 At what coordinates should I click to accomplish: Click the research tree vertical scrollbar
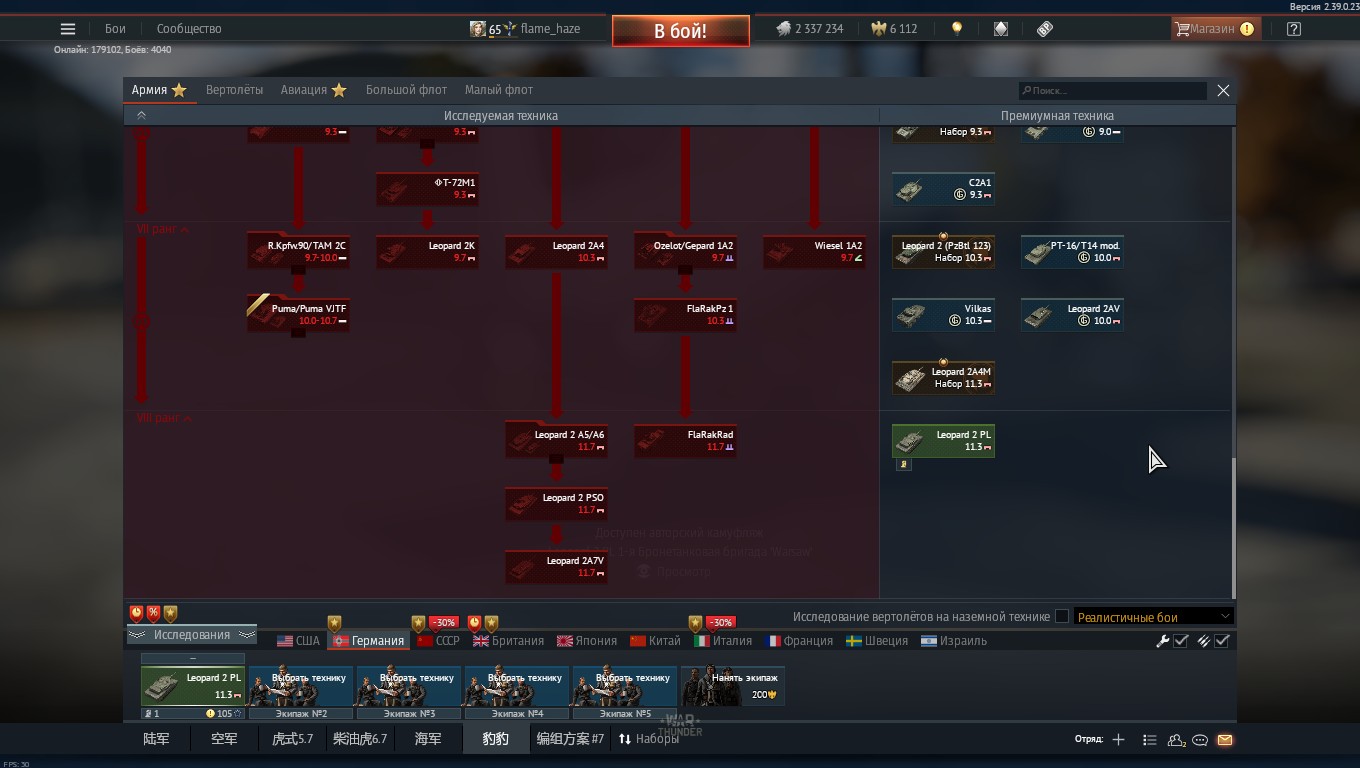(1234, 528)
